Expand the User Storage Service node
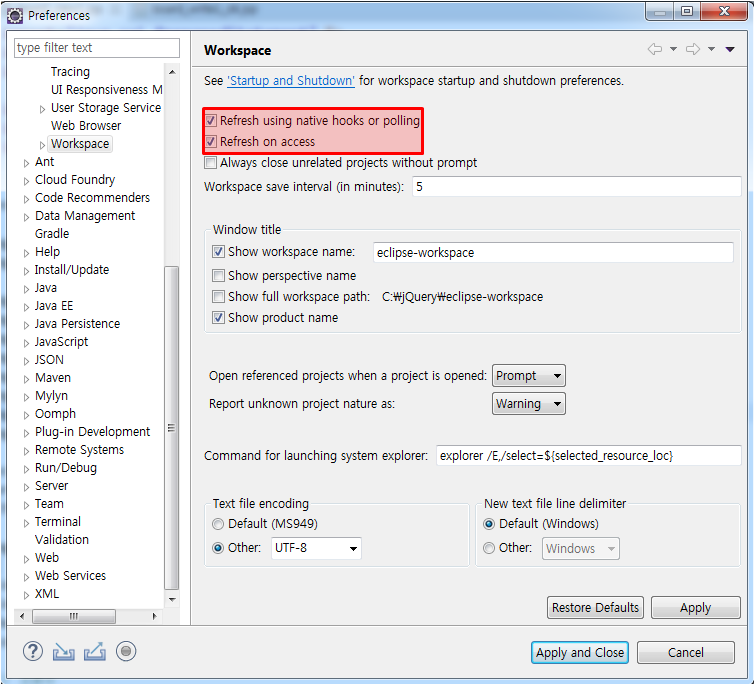Screen dimensions: 755x685 click(42, 109)
